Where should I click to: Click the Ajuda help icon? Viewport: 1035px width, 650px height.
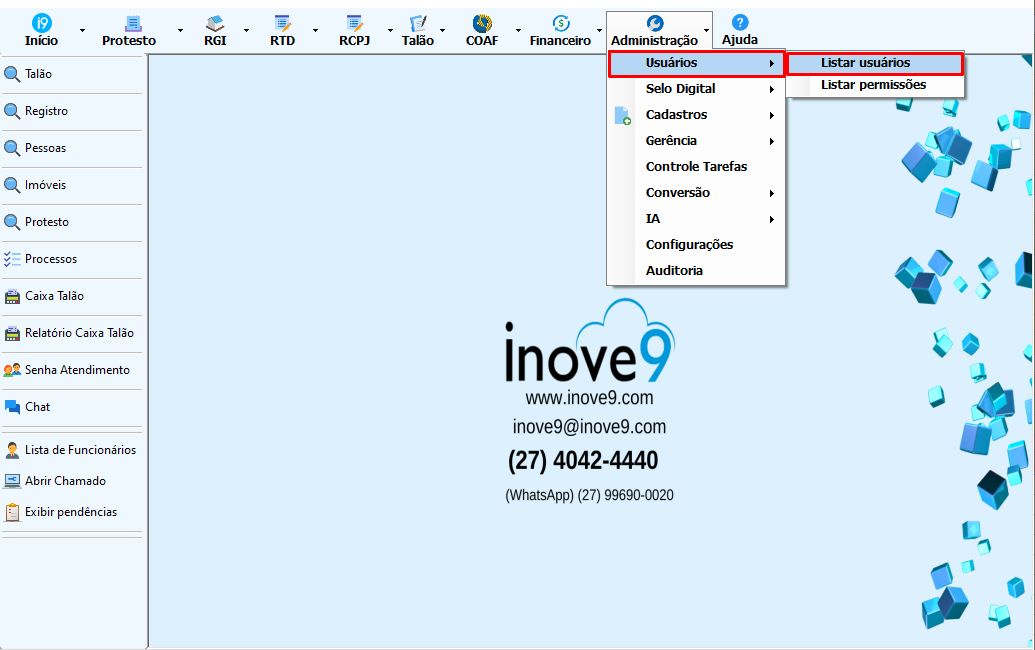click(740, 23)
